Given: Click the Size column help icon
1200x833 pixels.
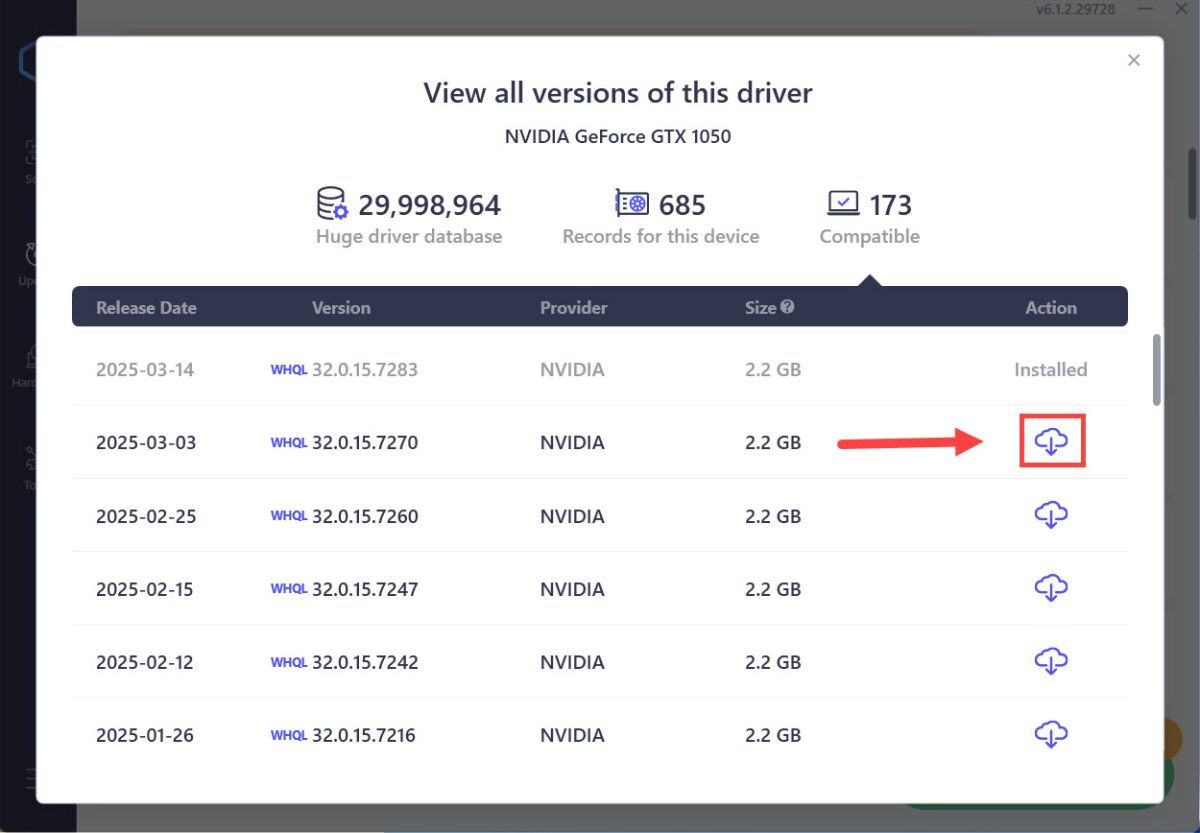Looking at the screenshot, I should [x=788, y=307].
